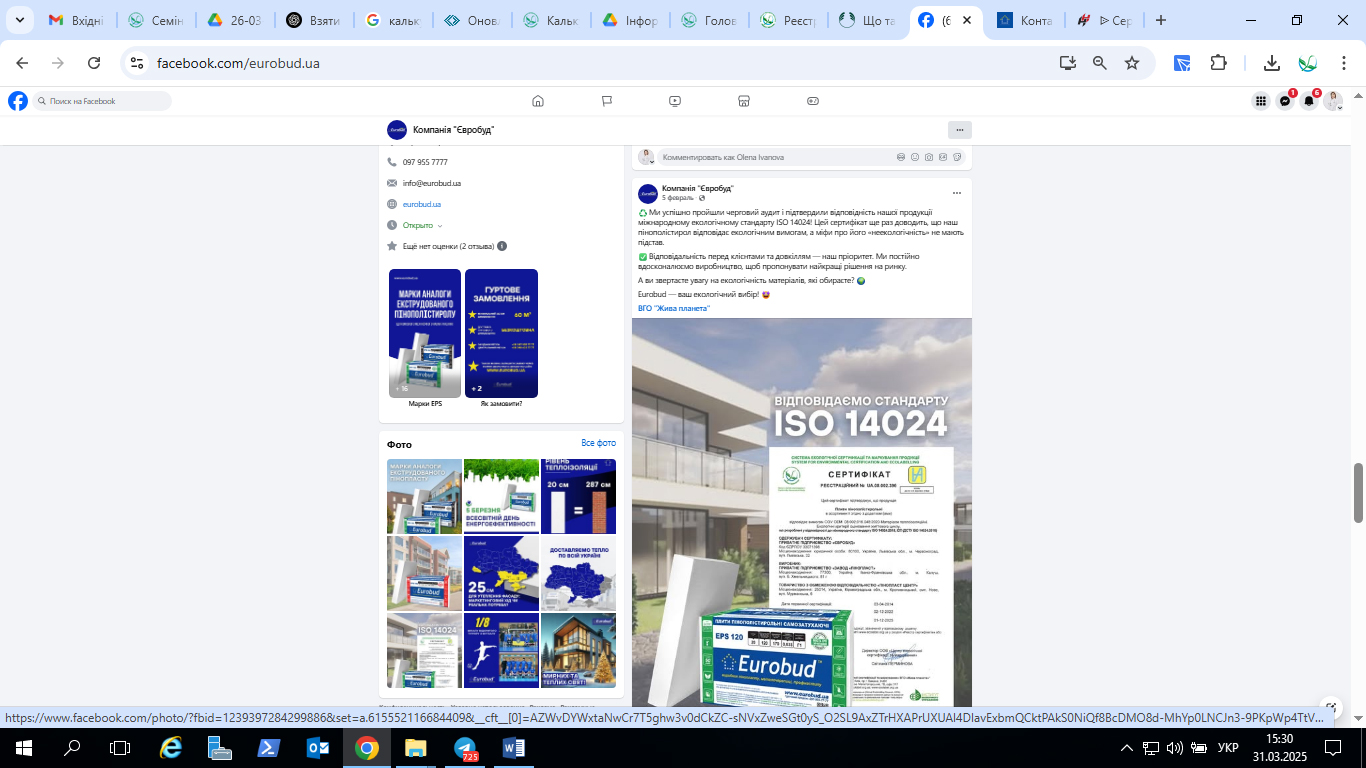
Task: Switch to the Gmail 'Вхідні' tab
Action: (76, 20)
